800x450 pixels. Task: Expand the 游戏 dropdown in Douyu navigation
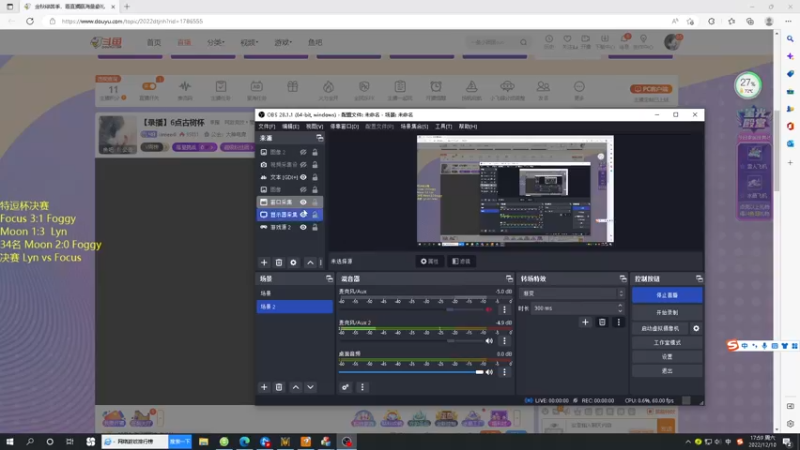coord(283,42)
